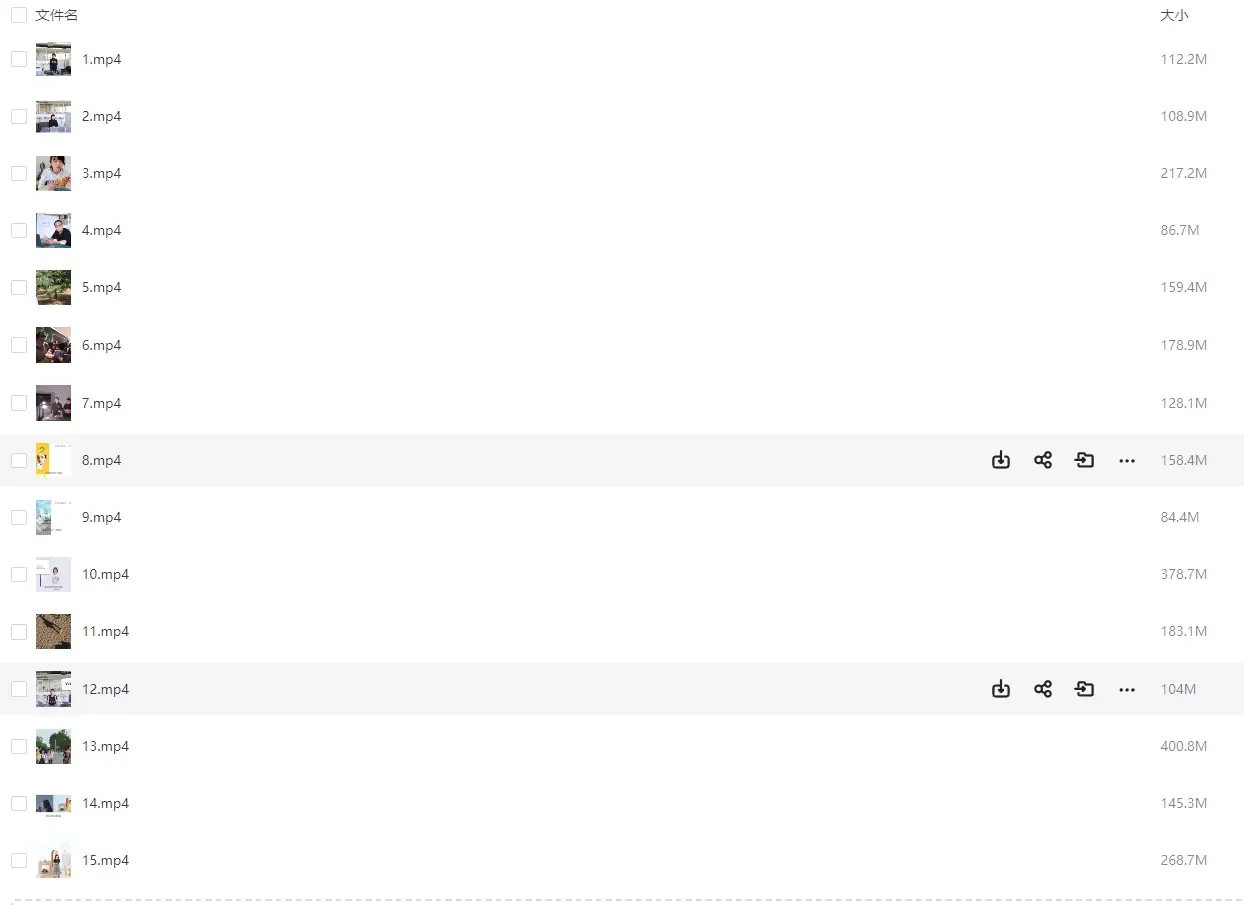Click transfer icon on 12.mp4 row
The width and height of the screenshot is (1244, 905).
coord(1085,689)
